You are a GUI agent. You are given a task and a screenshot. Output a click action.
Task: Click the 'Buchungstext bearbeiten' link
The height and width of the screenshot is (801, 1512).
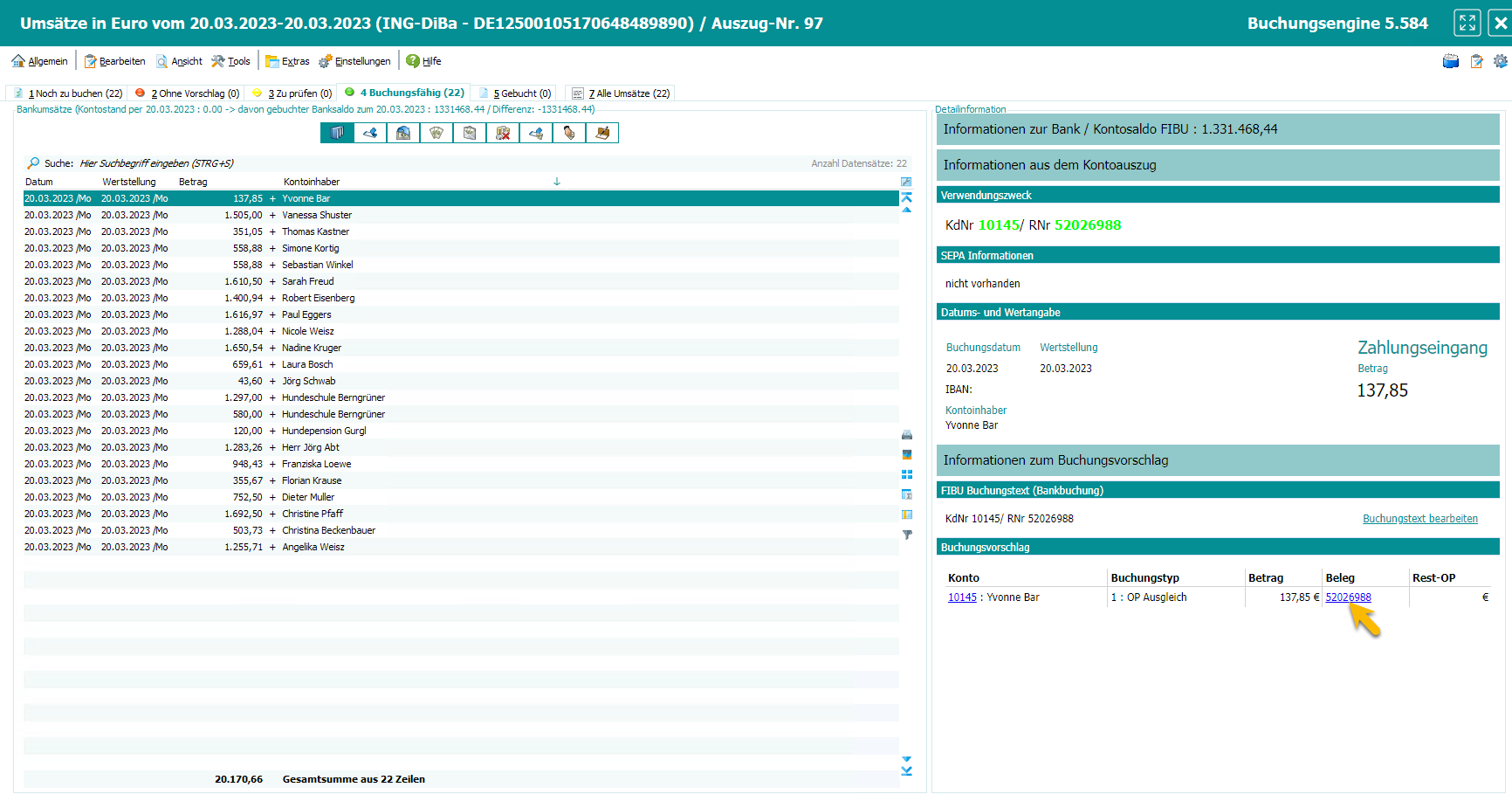[x=1419, y=519]
